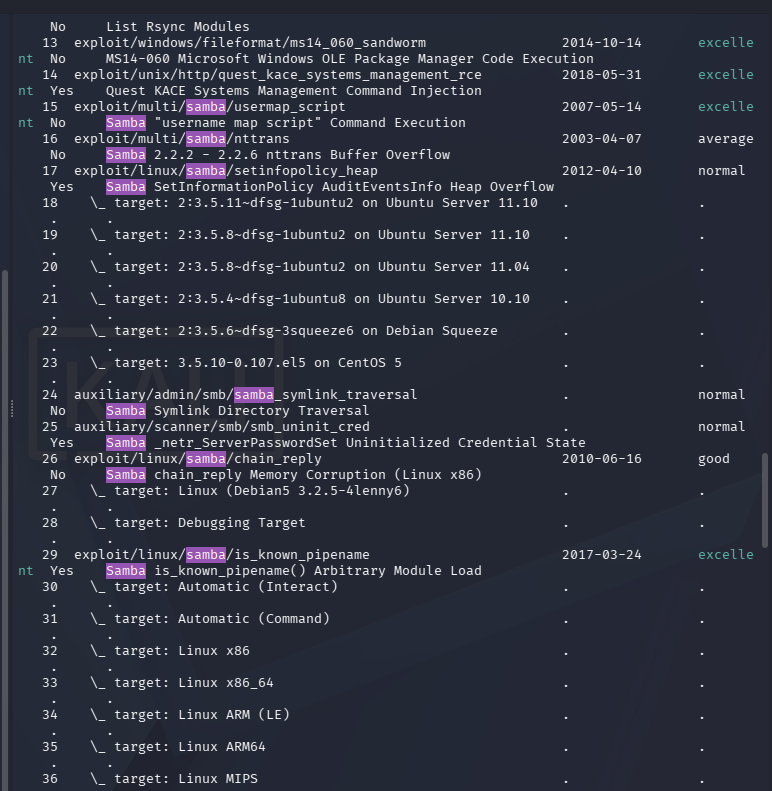Screen dimensions: 772x791
Task: Click target 'Linux ARM (LE)'
Action: 234,715
